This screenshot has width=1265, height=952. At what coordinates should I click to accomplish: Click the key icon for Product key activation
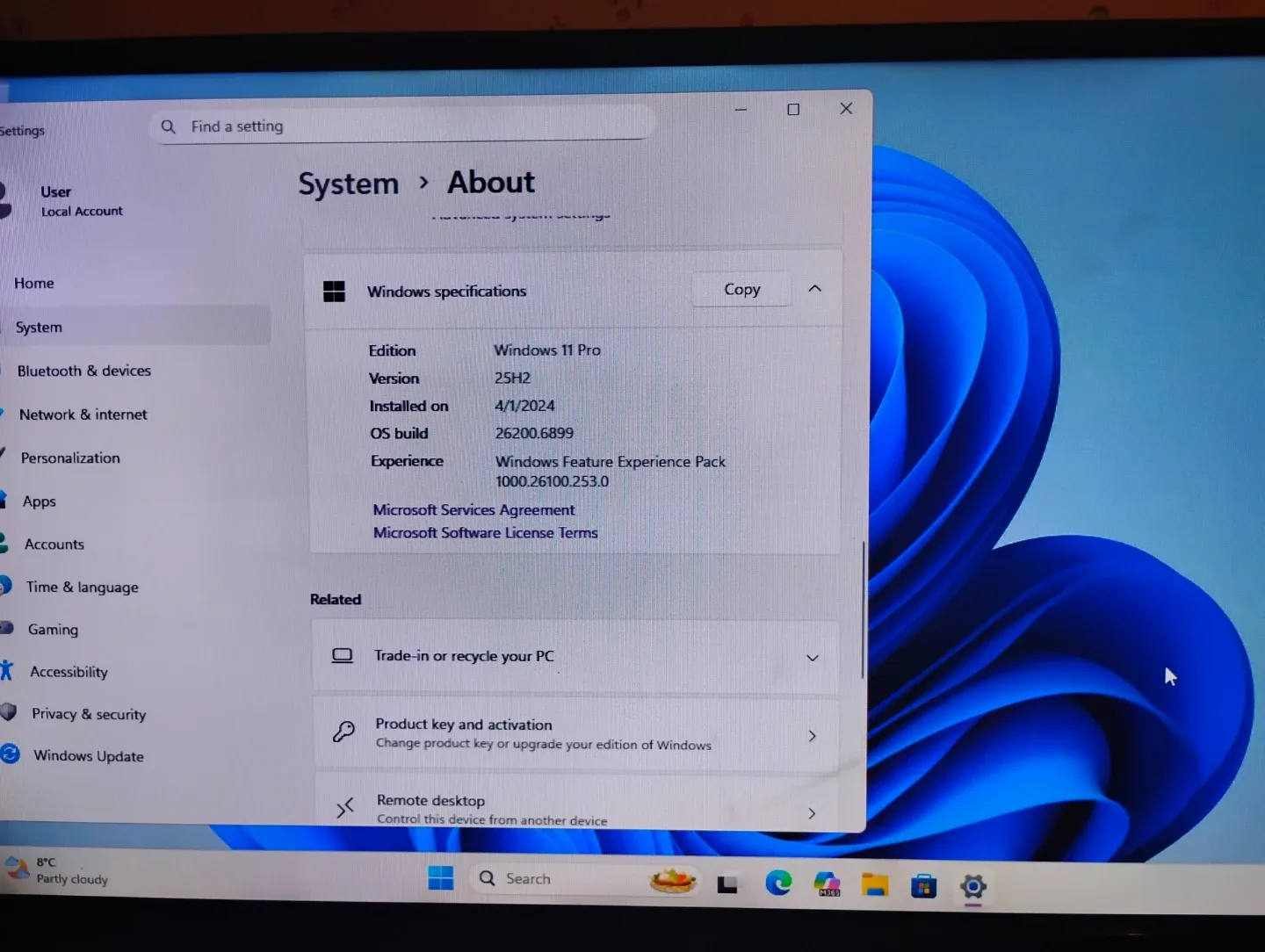343,732
